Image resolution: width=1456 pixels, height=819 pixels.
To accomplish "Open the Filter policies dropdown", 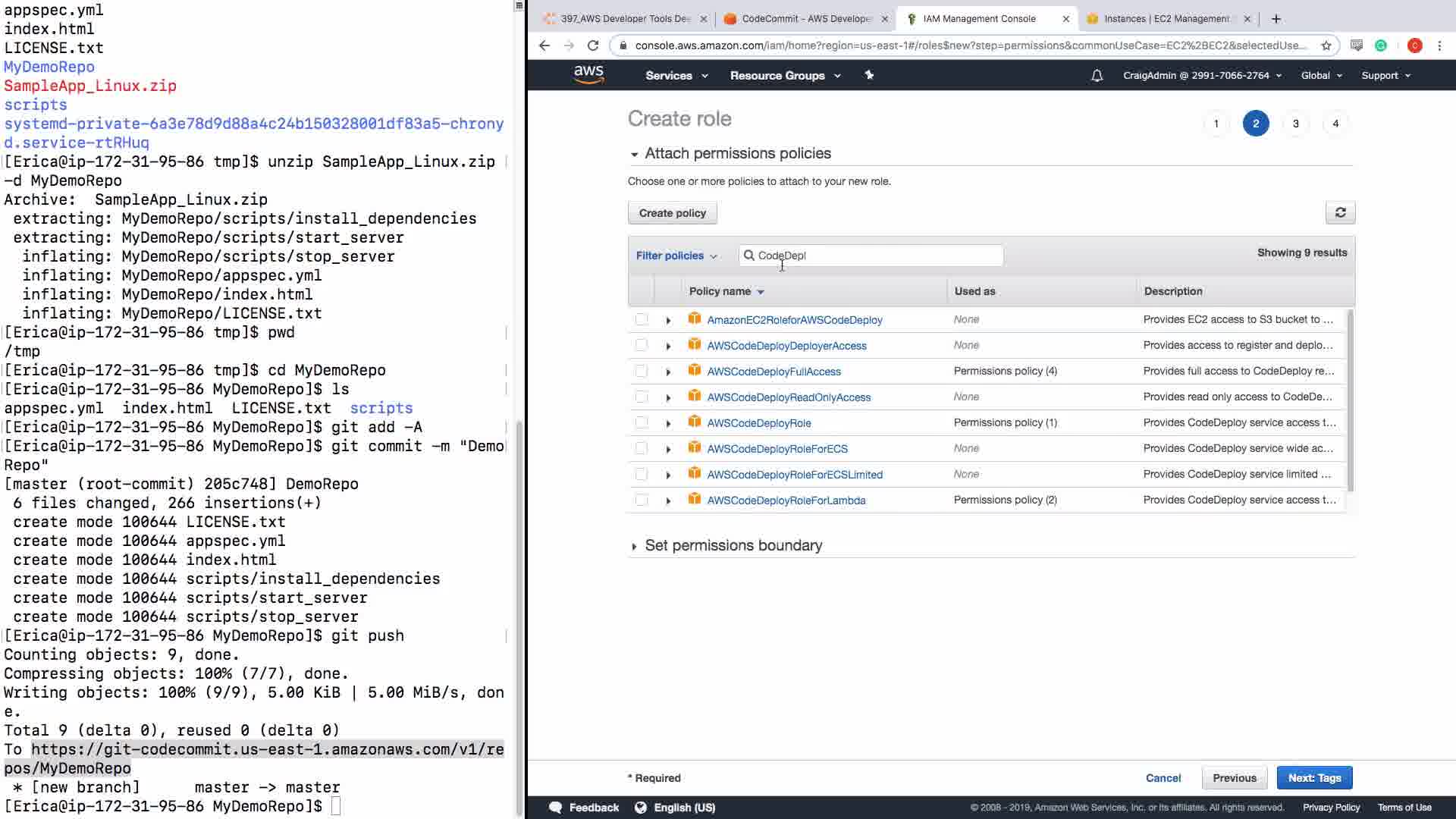I will pyautogui.click(x=676, y=256).
